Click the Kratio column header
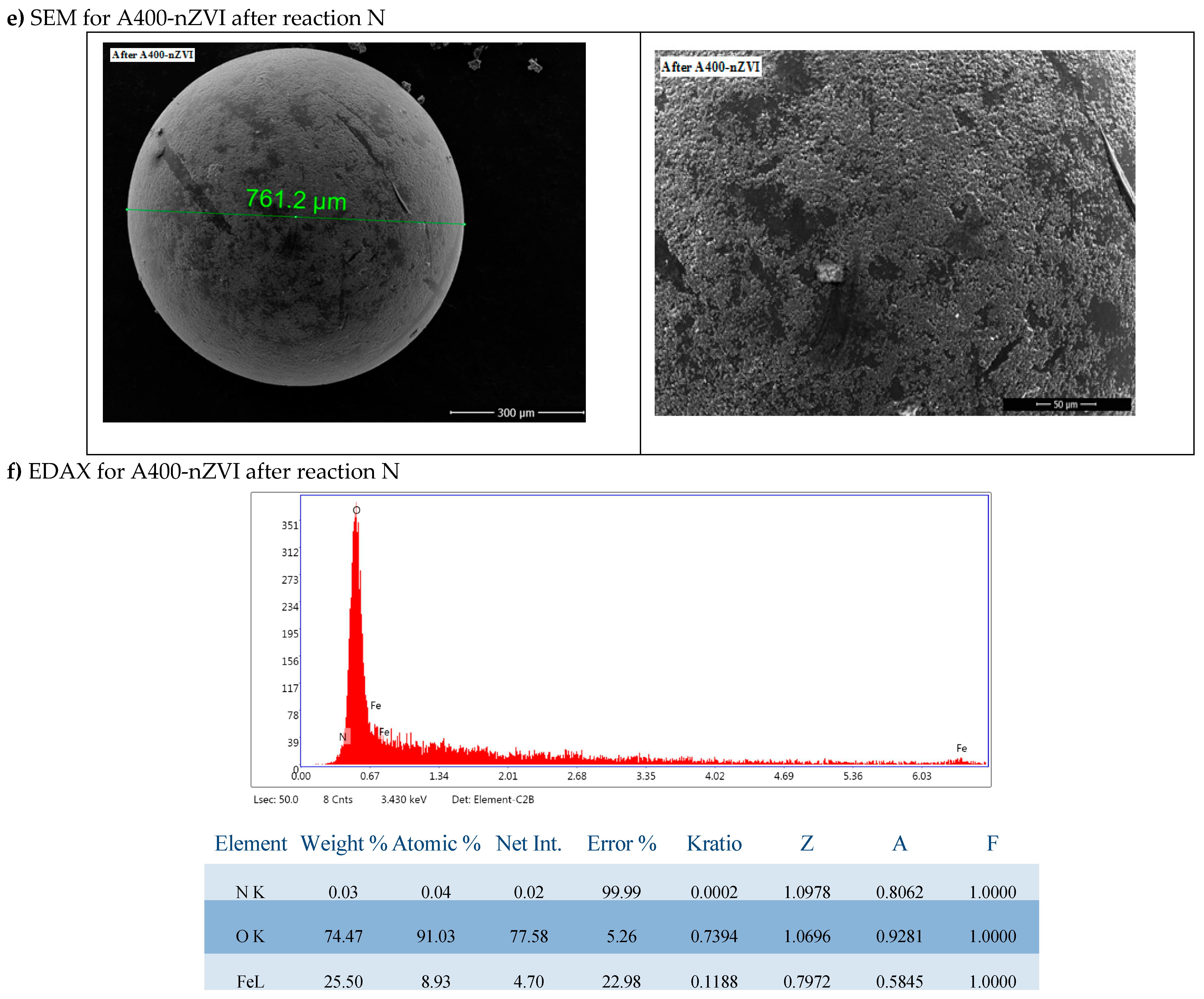Screen dimensions: 1204x999 (714, 843)
